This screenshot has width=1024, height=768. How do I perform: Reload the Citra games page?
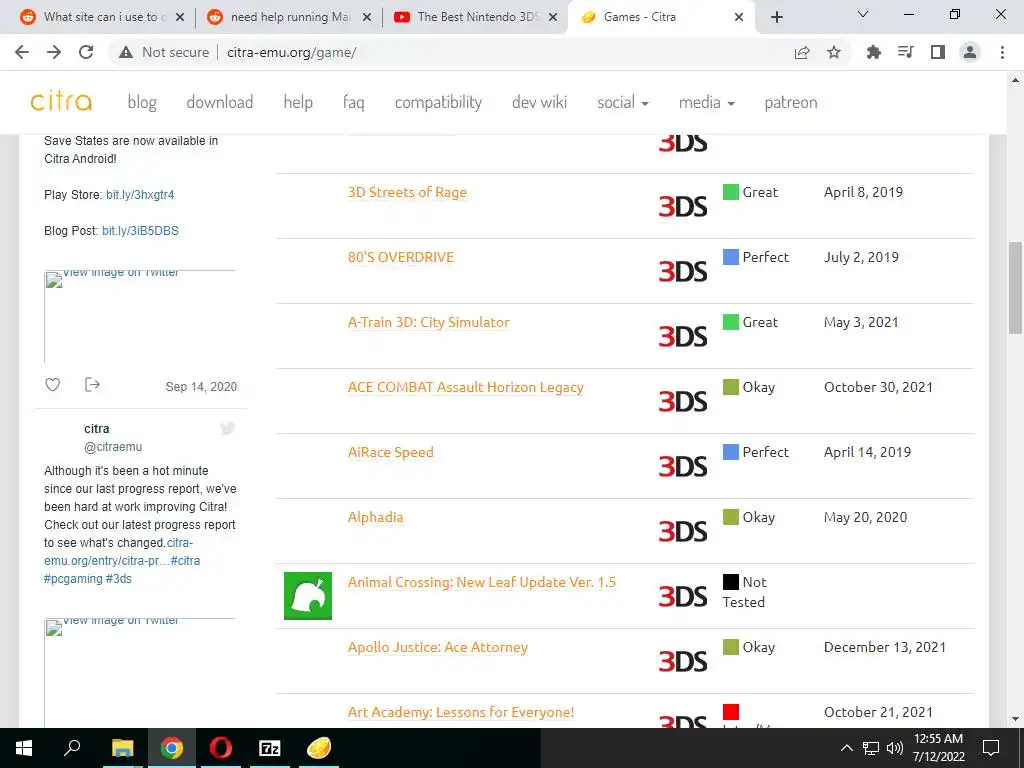click(86, 52)
